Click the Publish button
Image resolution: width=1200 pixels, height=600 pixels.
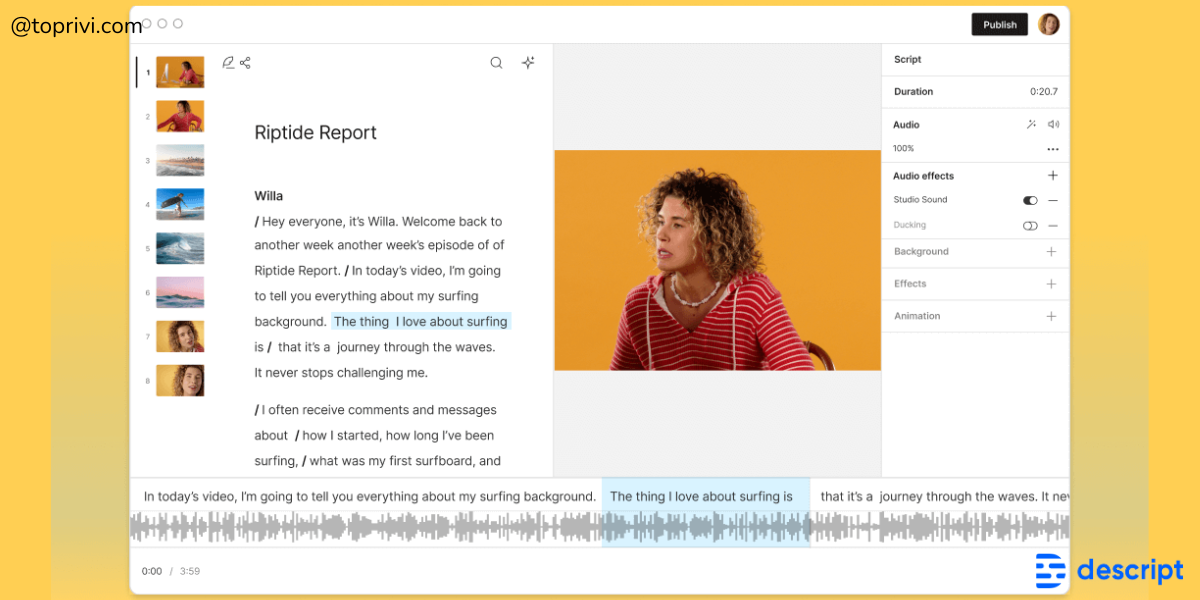tap(999, 25)
